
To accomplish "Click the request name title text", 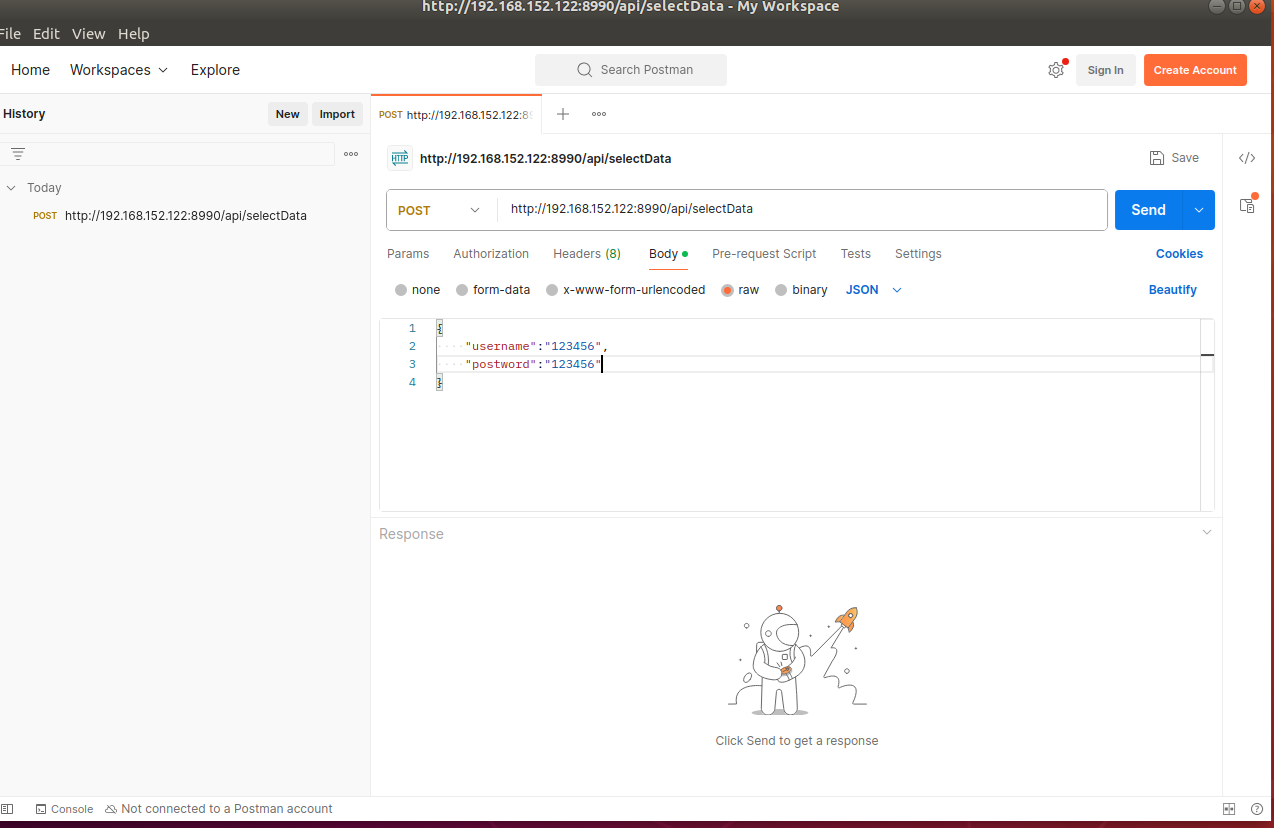I will tap(545, 158).
